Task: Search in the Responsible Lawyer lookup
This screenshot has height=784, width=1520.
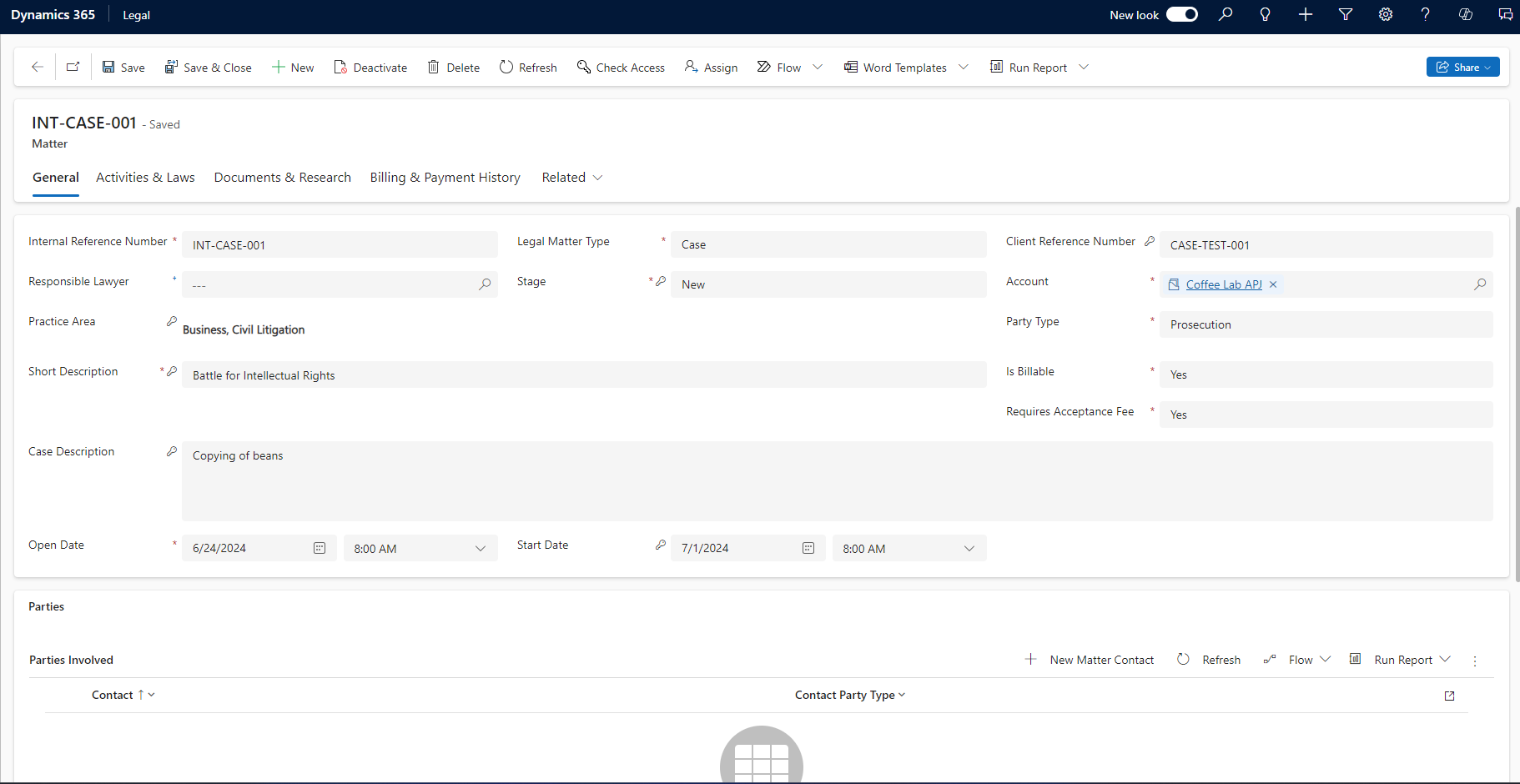Action: (485, 284)
